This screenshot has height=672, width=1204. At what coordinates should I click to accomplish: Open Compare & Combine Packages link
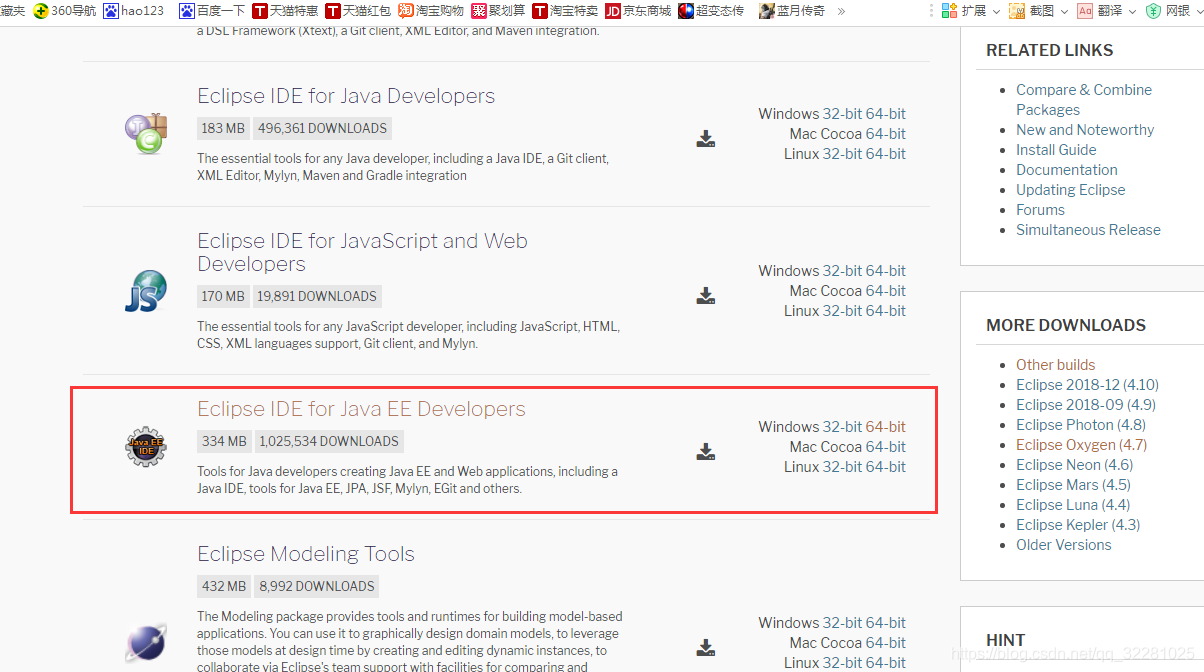[1084, 100]
